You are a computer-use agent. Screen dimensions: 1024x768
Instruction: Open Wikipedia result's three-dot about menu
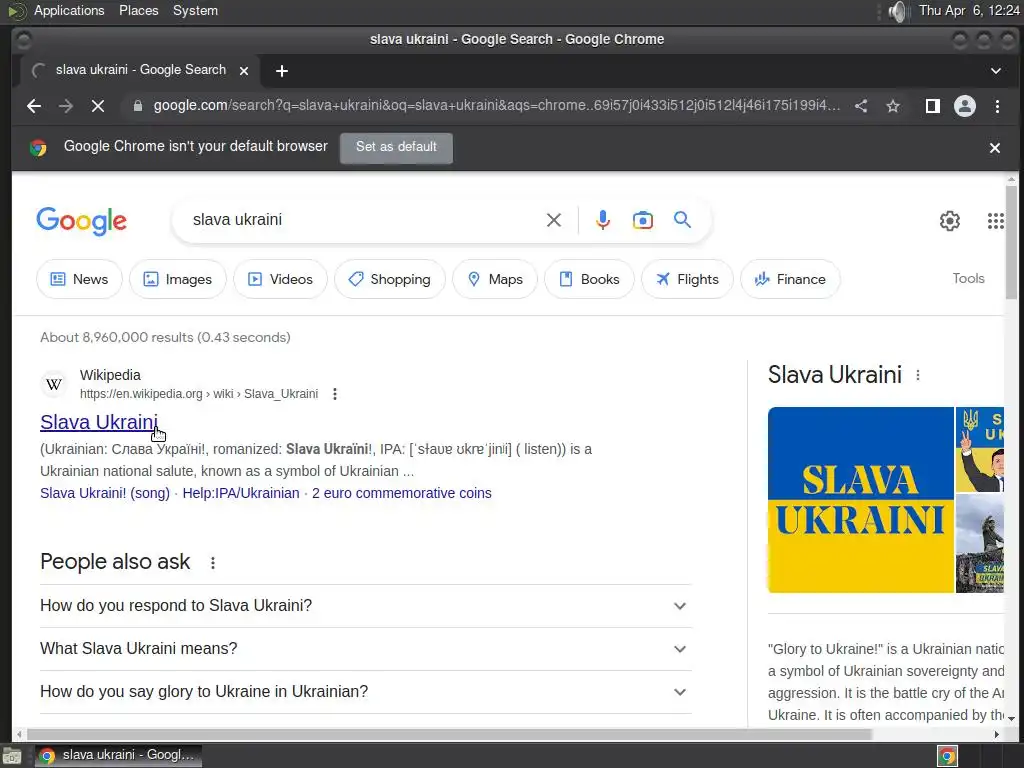pyautogui.click(x=335, y=394)
